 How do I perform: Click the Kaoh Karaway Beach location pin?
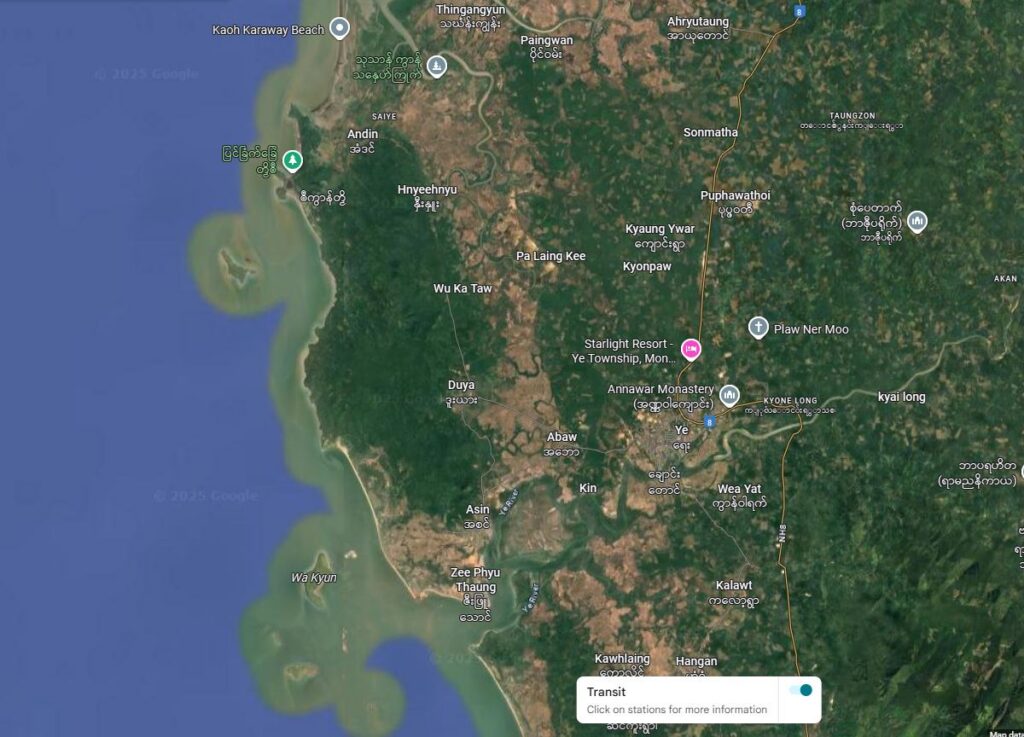click(339, 27)
